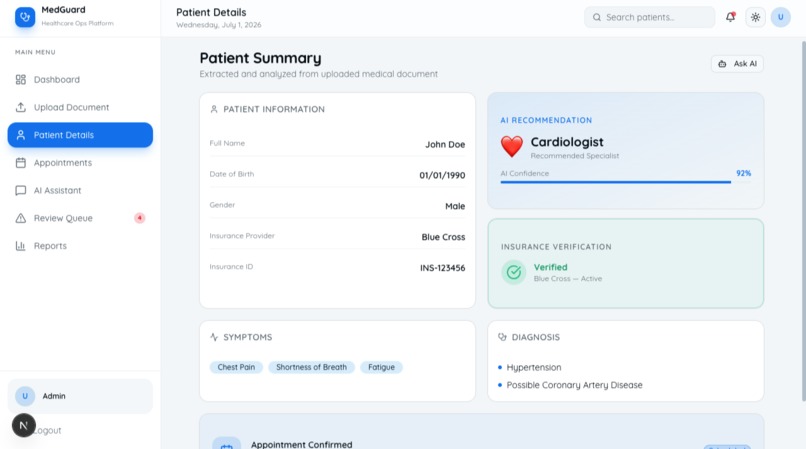This screenshot has width=806, height=449.
Task: Click the Logout link
Action: click(x=48, y=430)
